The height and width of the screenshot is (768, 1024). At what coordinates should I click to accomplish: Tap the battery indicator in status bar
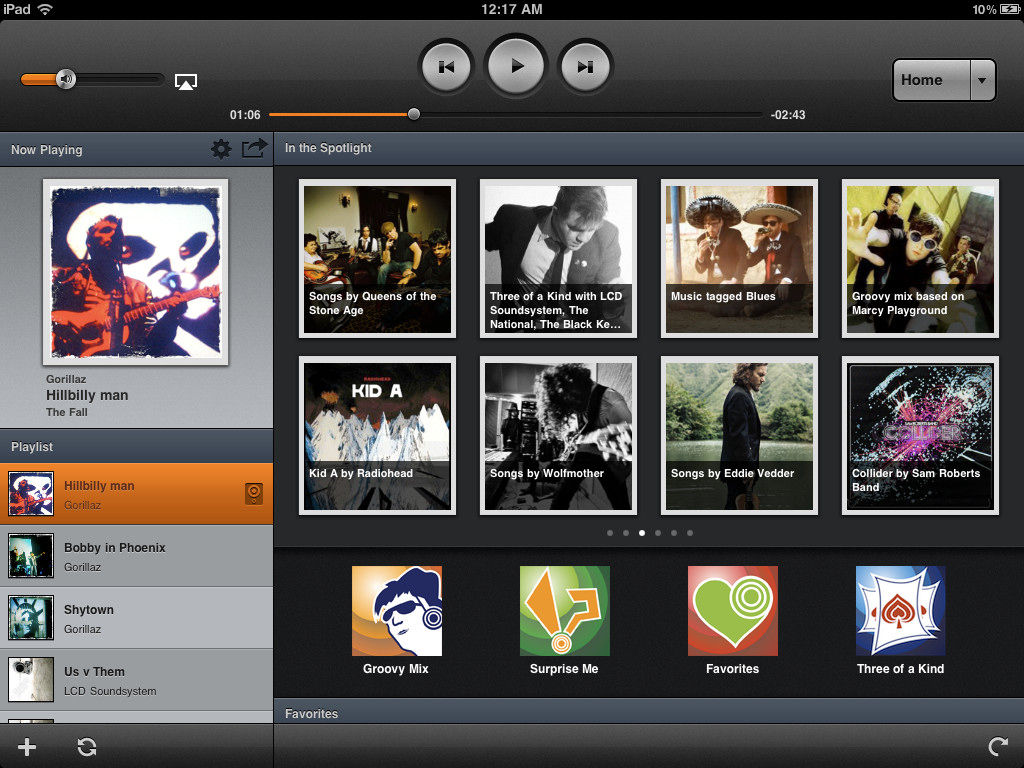[x=1009, y=9]
